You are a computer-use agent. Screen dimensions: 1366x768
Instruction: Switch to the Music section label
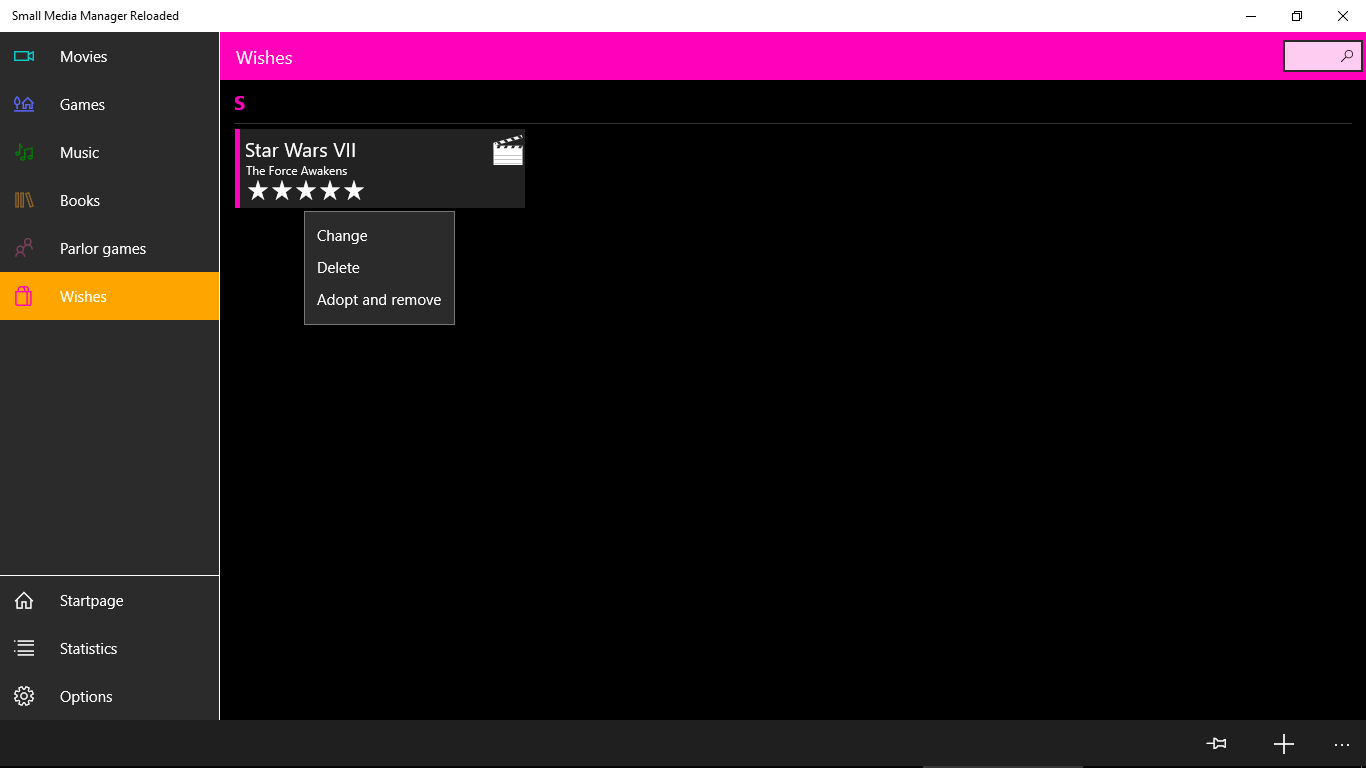coord(79,153)
